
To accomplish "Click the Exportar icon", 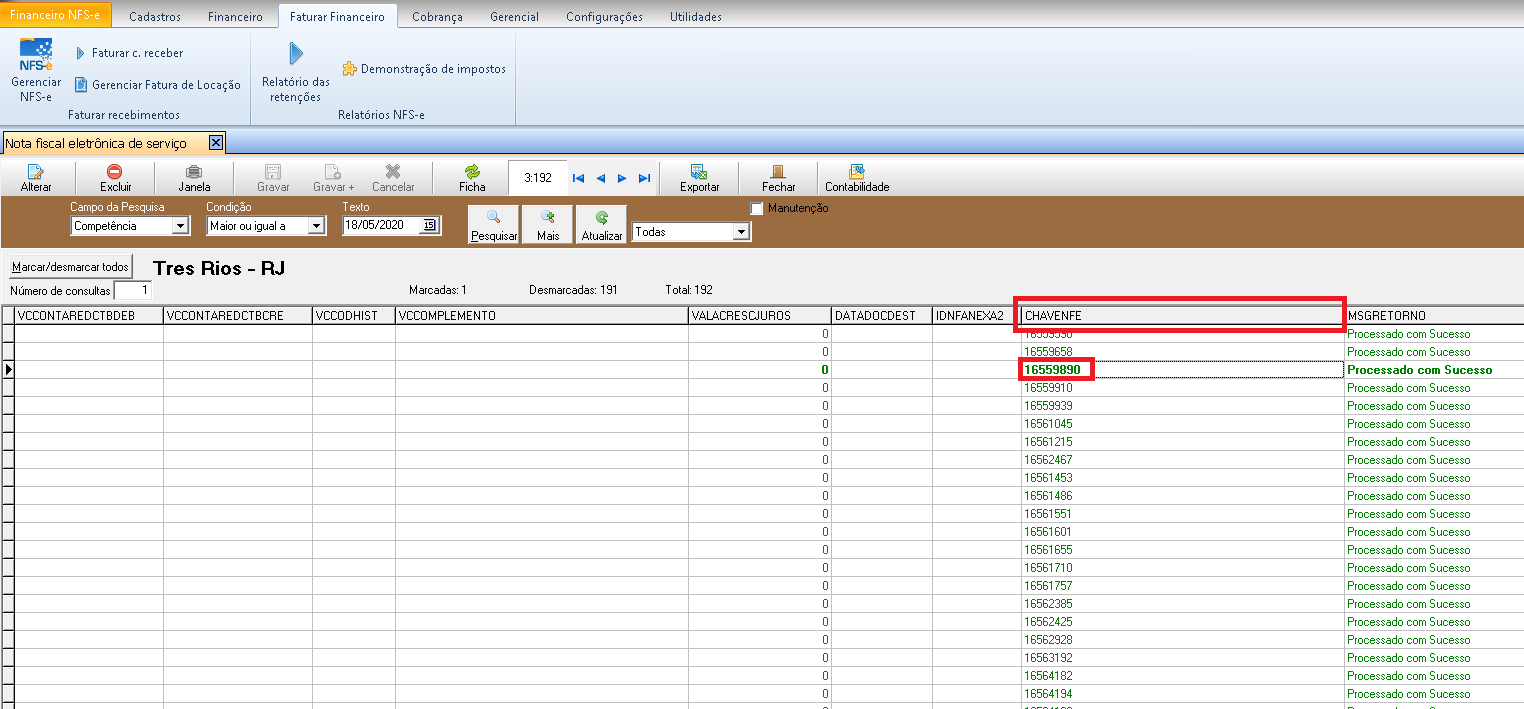I will click(x=699, y=178).
